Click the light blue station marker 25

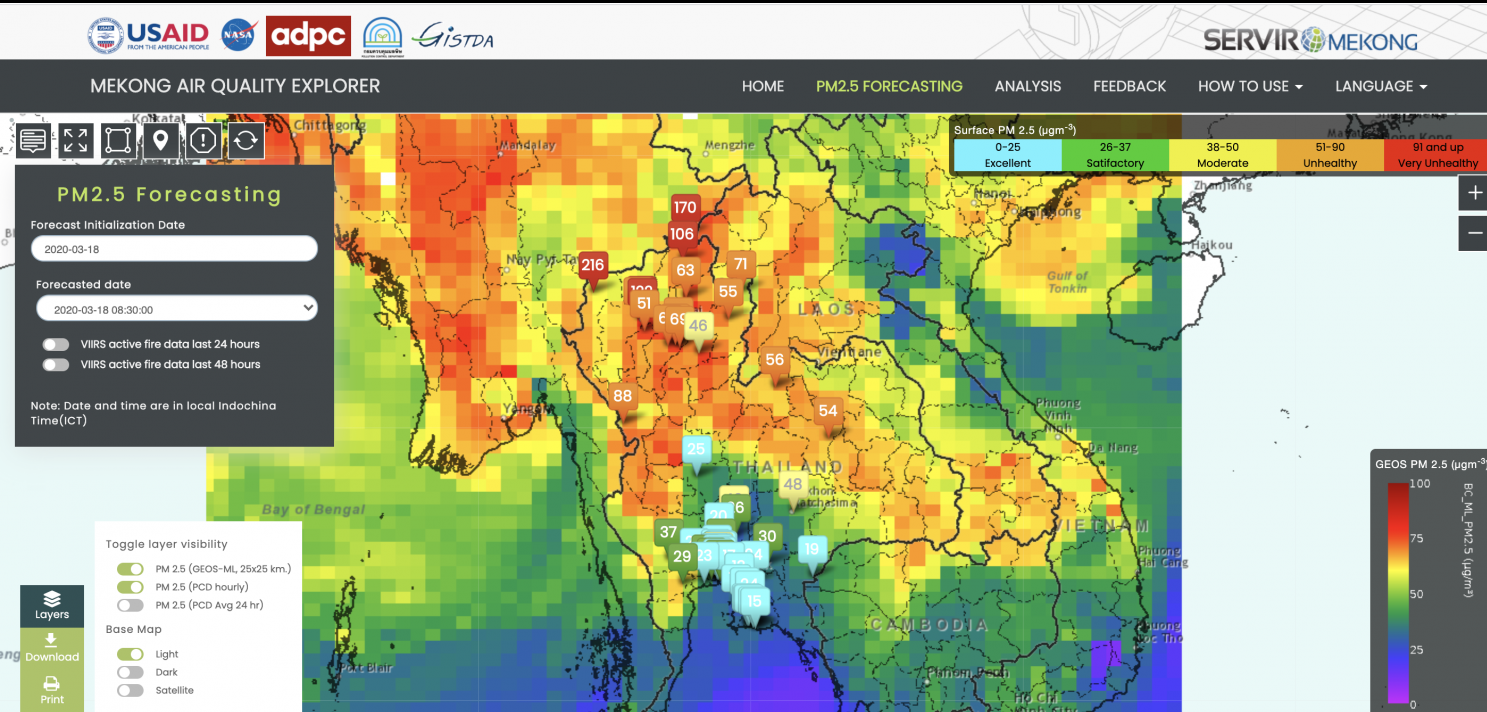tap(696, 452)
